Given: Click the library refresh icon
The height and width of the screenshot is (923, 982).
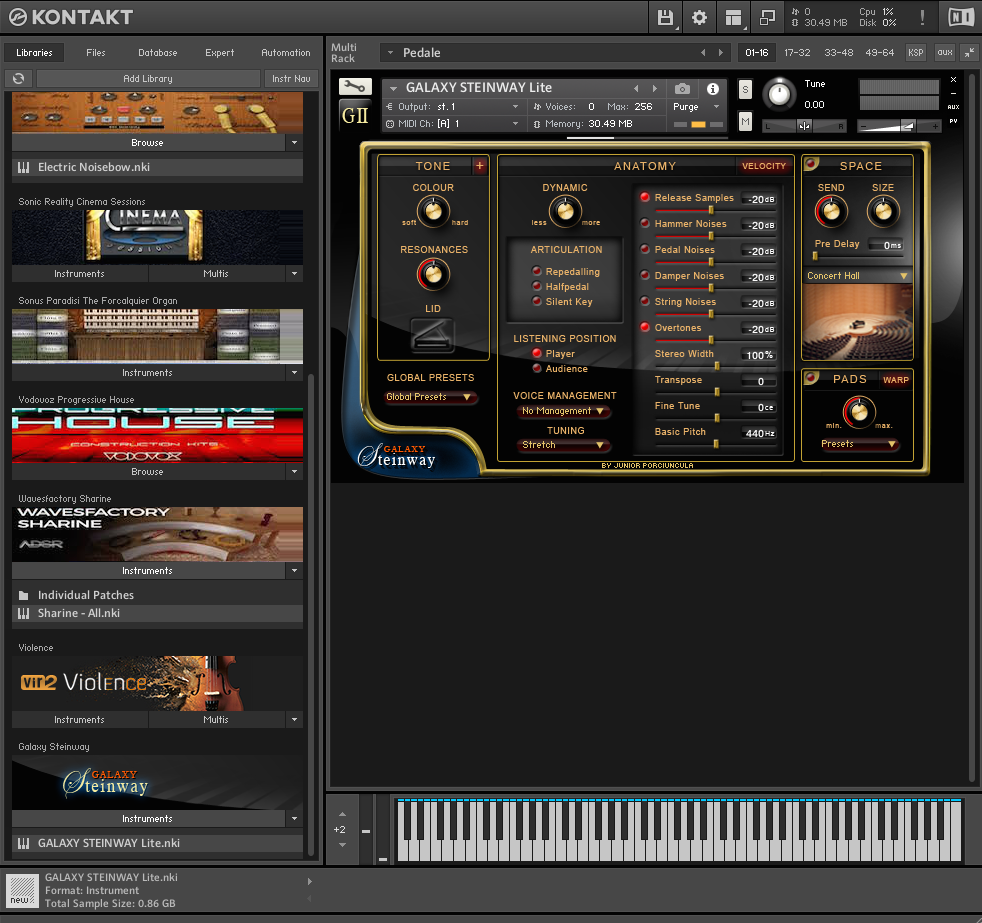Looking at the screenshot, I should 18,78.
